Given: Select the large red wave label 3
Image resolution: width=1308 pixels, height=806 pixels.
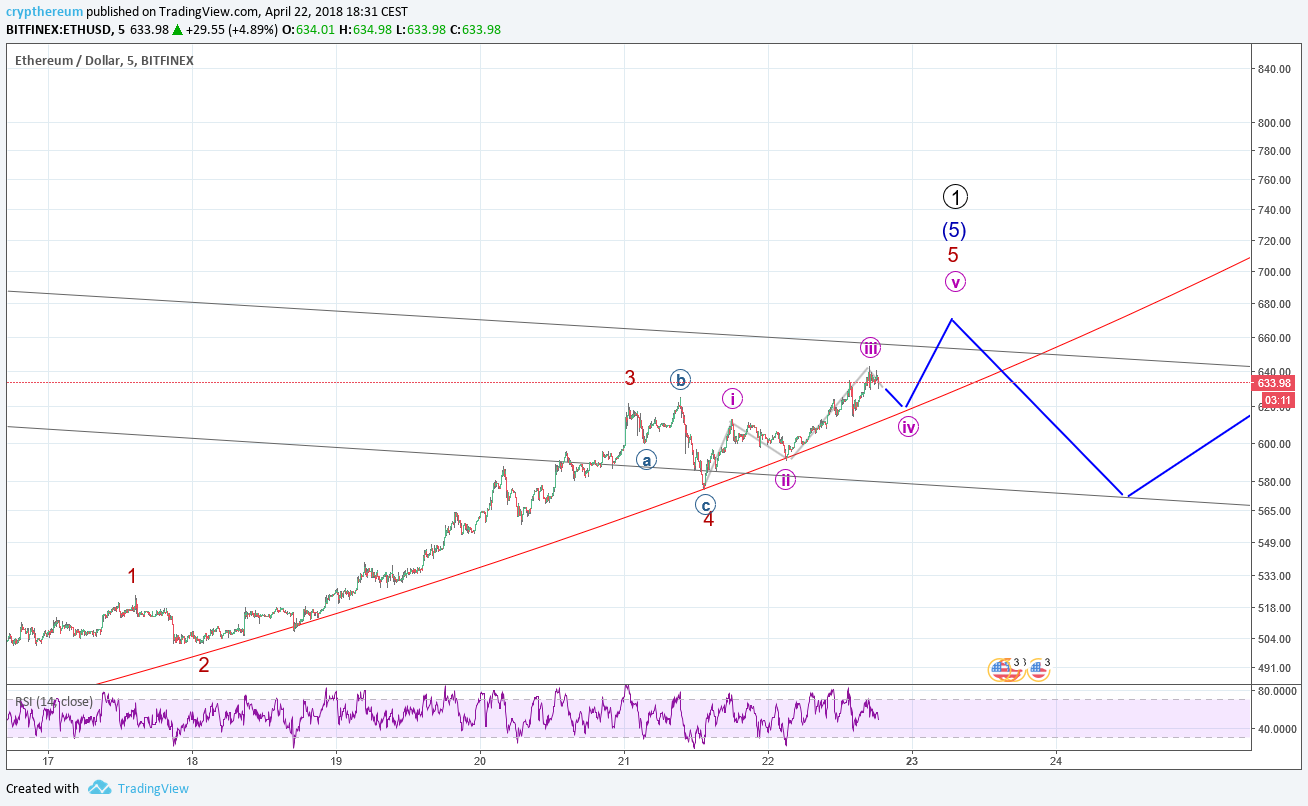Looking at the screenshot, I should [630, 378].
